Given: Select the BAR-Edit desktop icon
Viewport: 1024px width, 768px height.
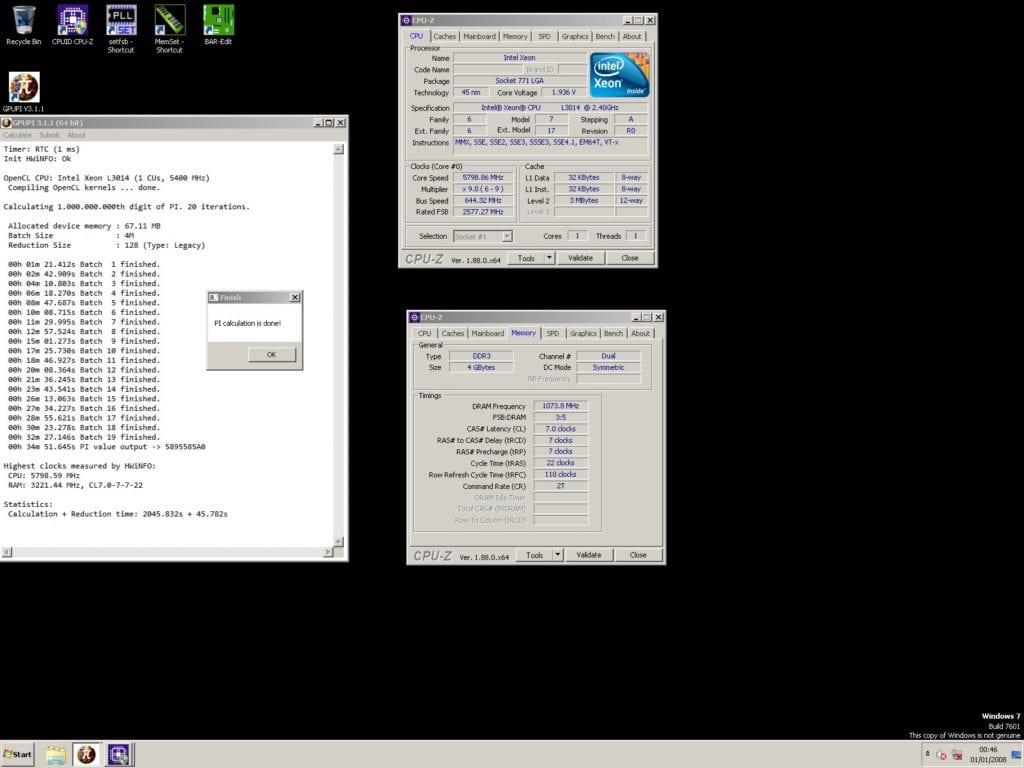Looking at the screenshot, I should tap(218, 25).
